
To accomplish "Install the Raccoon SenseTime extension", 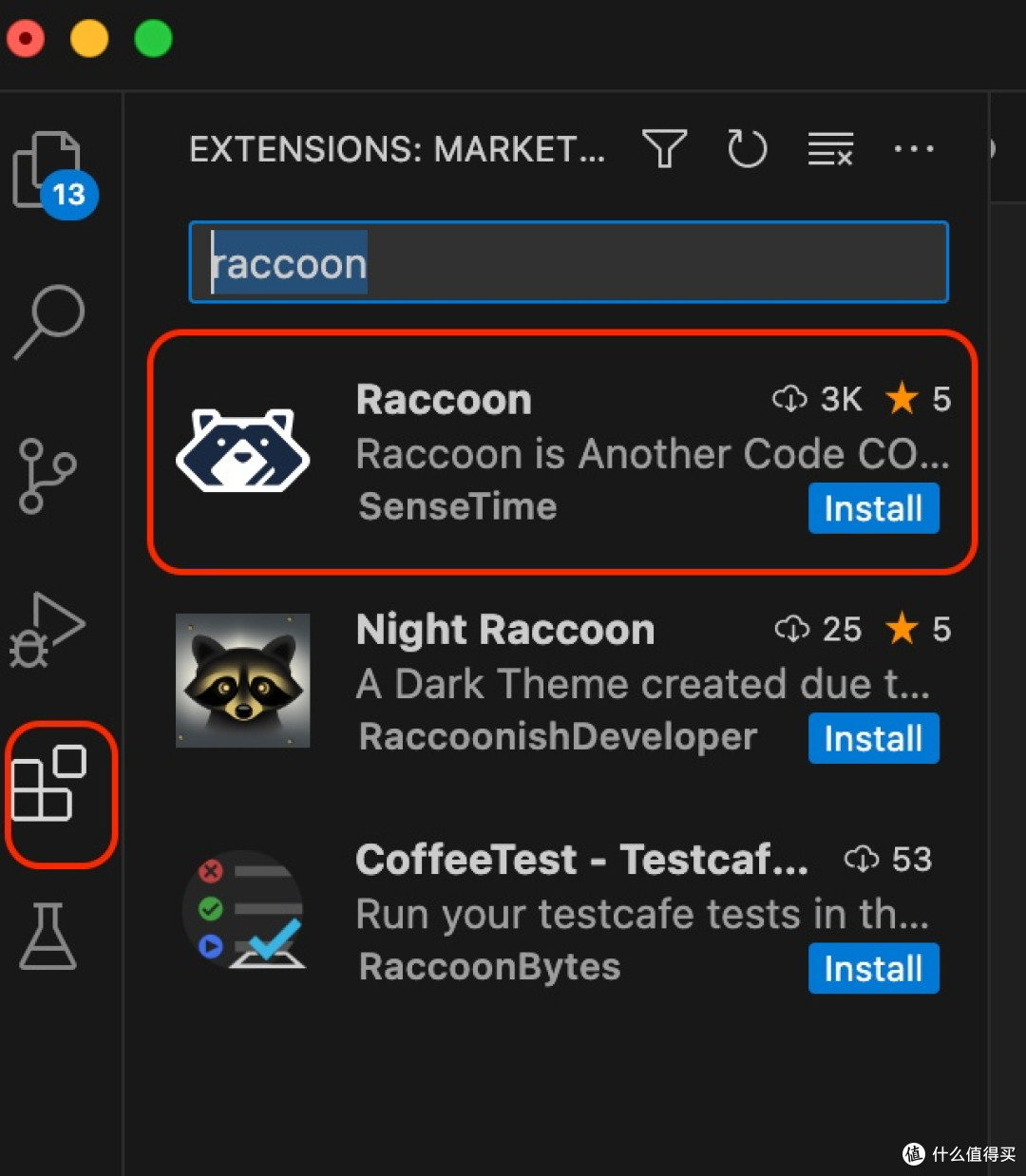I will [873, 508].
